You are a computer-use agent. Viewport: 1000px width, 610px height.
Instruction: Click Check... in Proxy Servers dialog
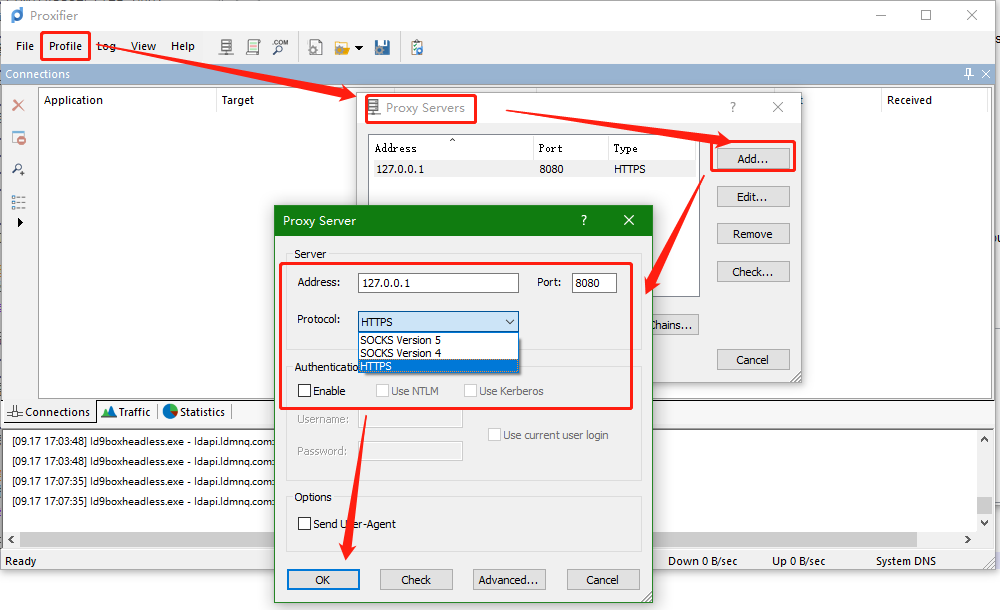click(x=753, y=272)
